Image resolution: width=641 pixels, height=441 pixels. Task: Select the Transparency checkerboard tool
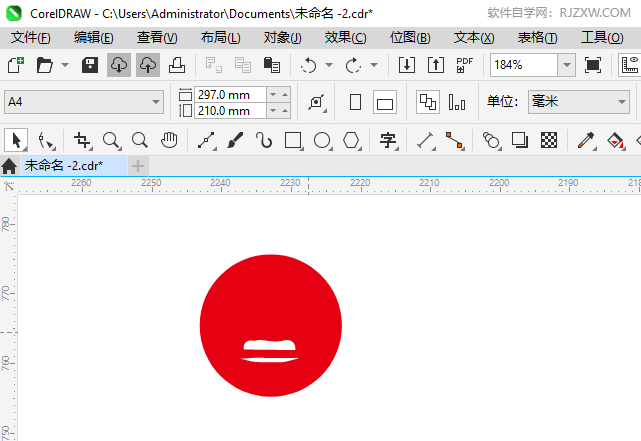549,141
